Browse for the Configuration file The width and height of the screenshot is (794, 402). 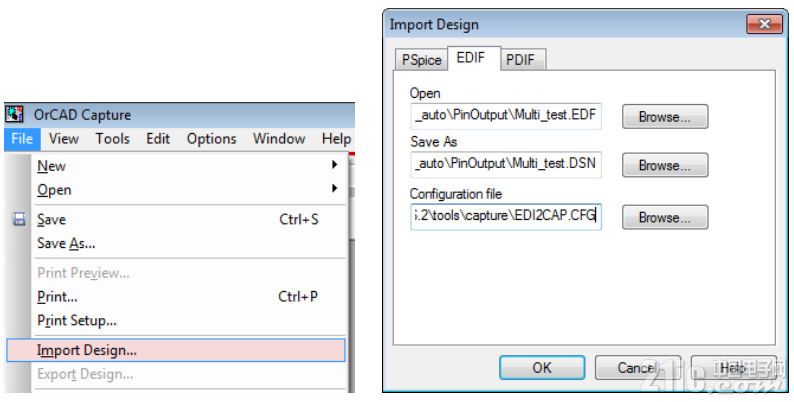pyautogui.click(x=665, y=217)
